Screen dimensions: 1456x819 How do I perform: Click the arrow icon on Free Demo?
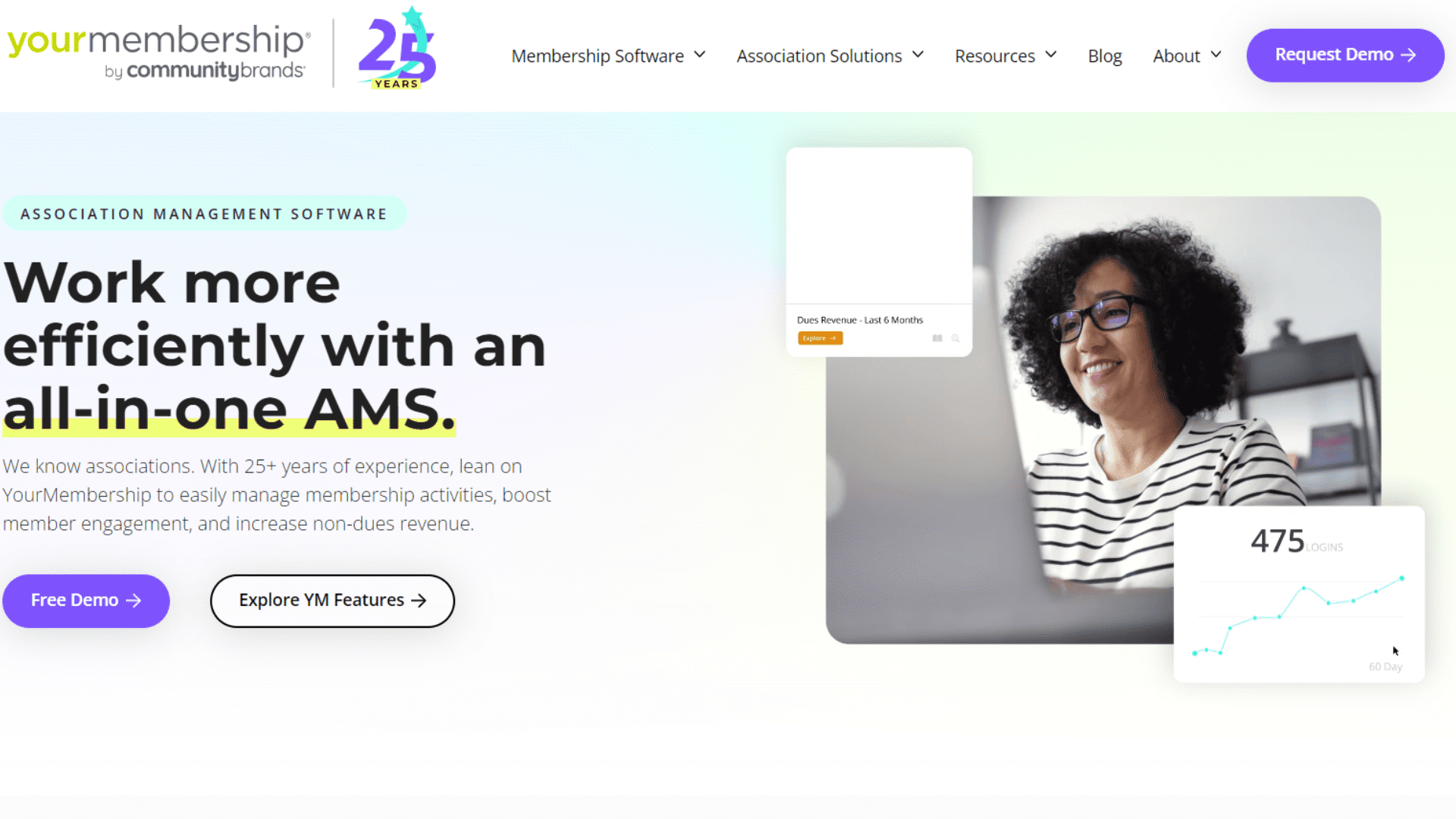point(133,601)
